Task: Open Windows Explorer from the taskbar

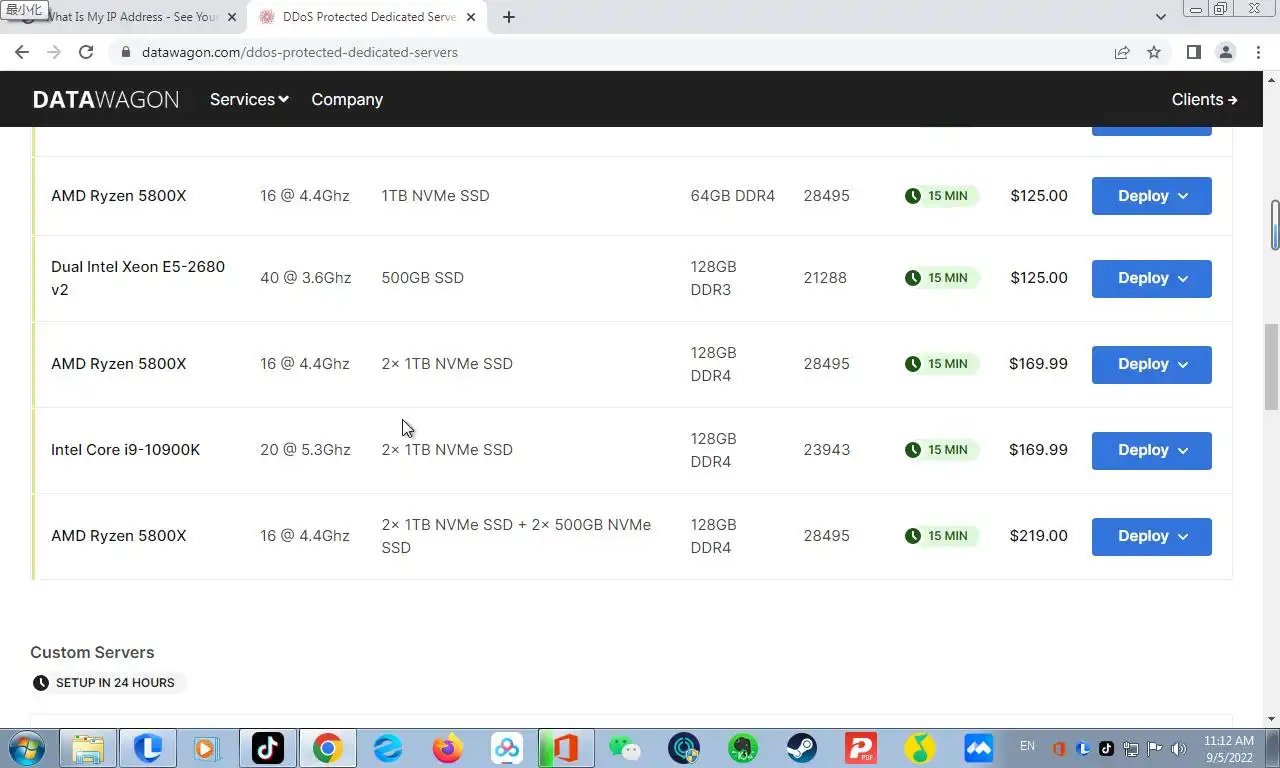Action: (88, 748)
